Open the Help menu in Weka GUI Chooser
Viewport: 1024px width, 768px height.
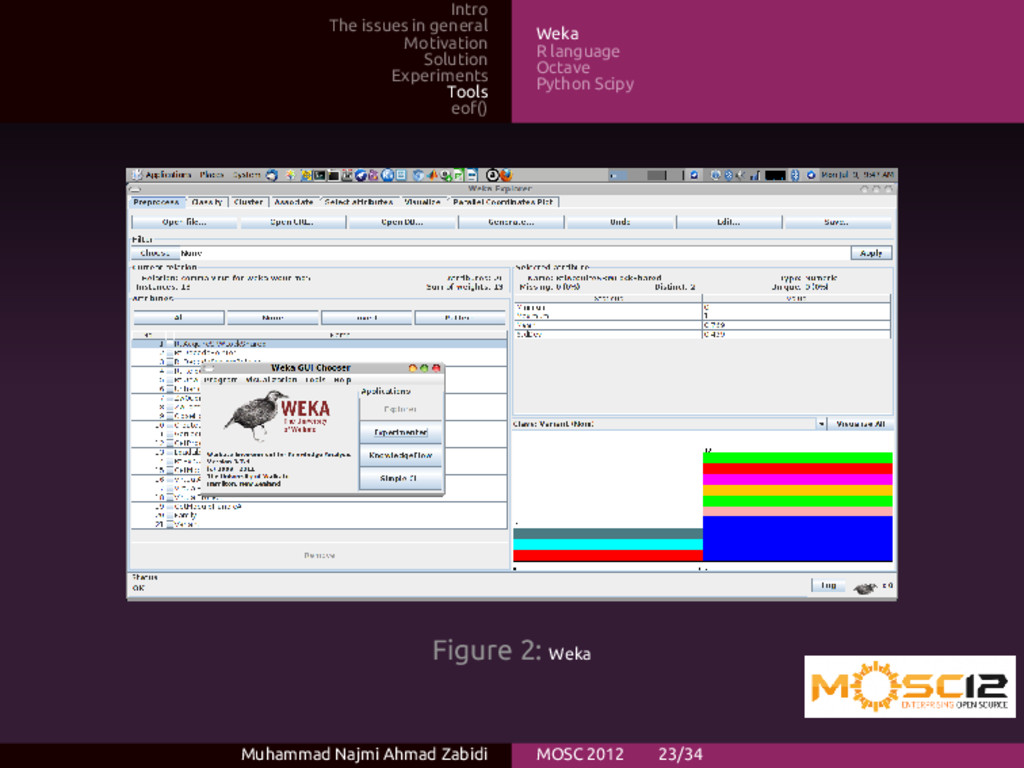coord(342,379)
